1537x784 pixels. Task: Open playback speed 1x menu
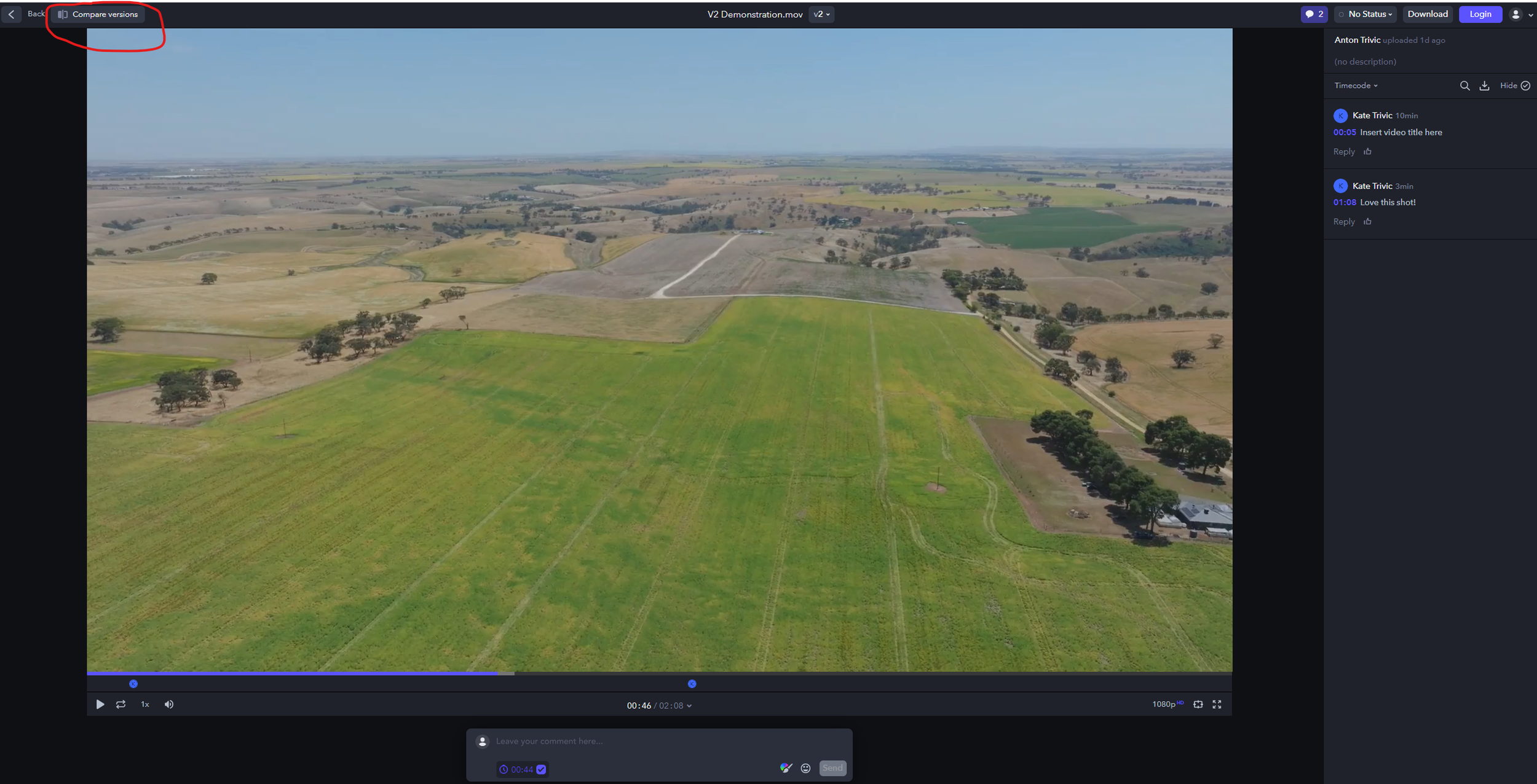(x=145, y=704)
